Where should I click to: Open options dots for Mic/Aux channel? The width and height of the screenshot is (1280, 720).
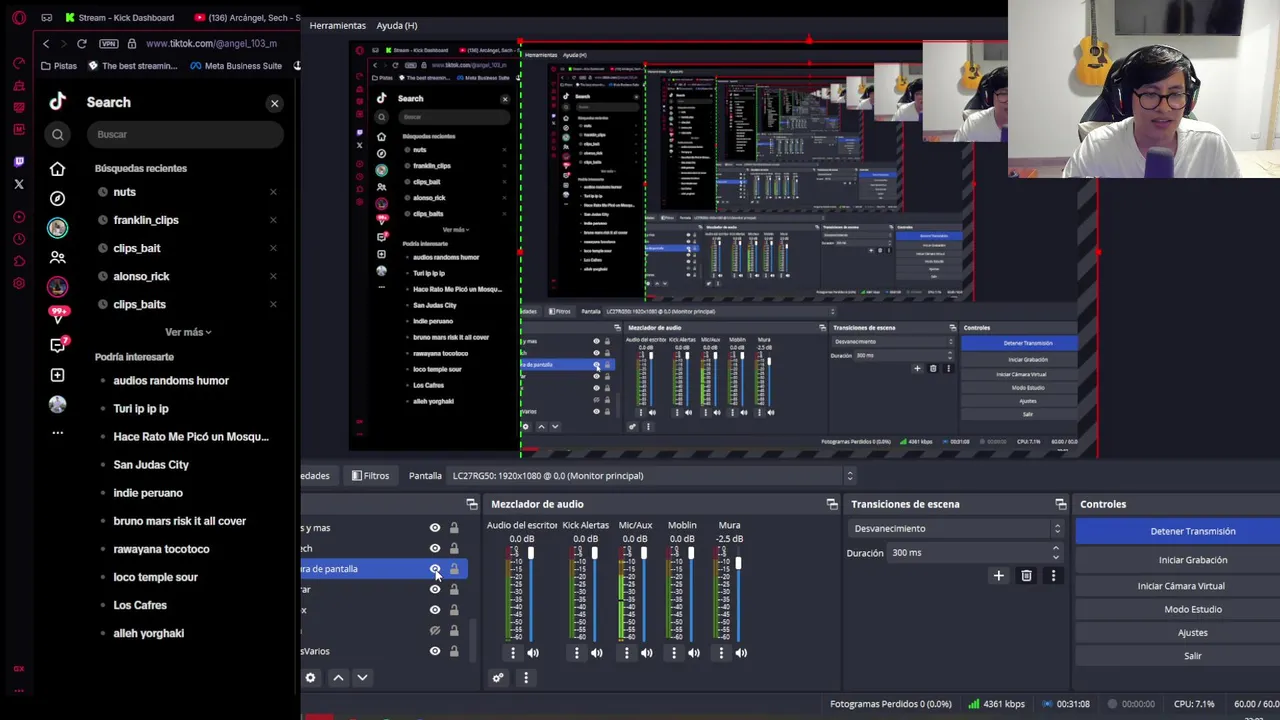[627, 653]
